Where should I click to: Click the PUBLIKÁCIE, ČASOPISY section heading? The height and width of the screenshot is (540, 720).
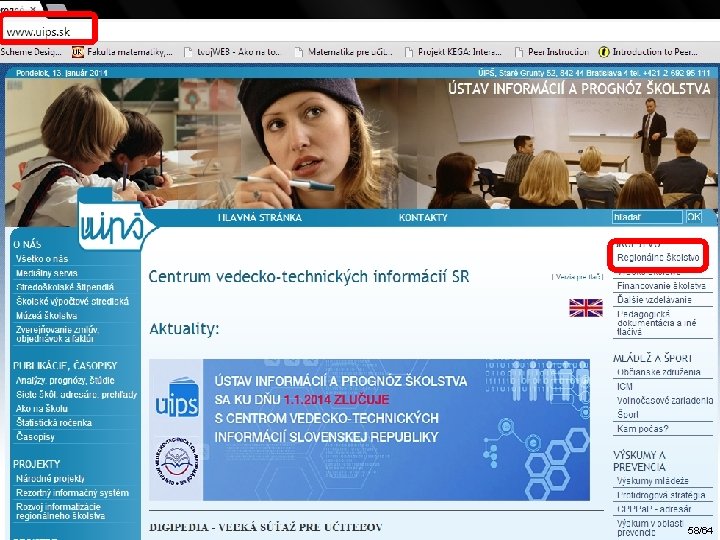click(x=65, y=366)
